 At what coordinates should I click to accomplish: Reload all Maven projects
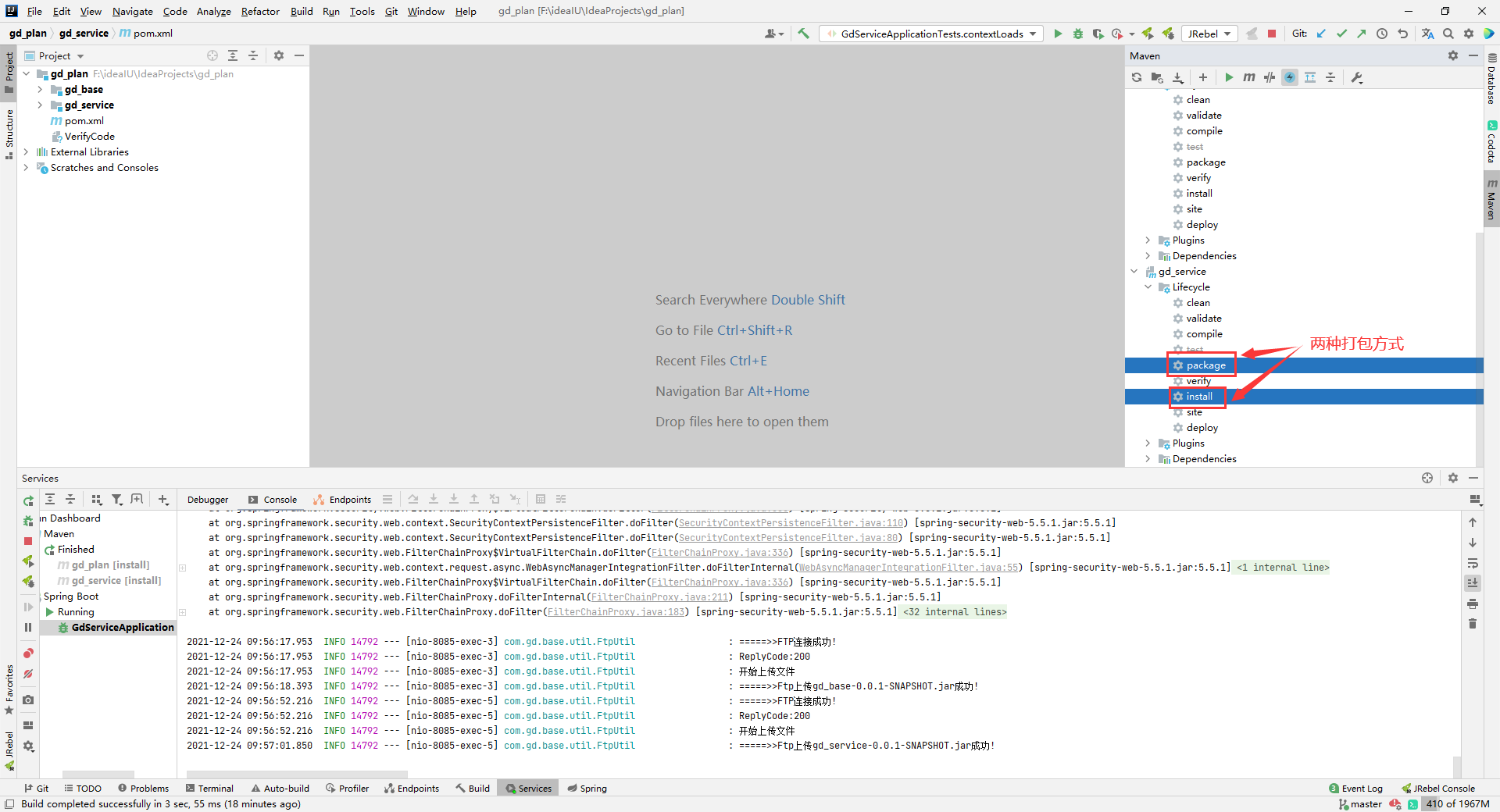tap(1137, 77)
